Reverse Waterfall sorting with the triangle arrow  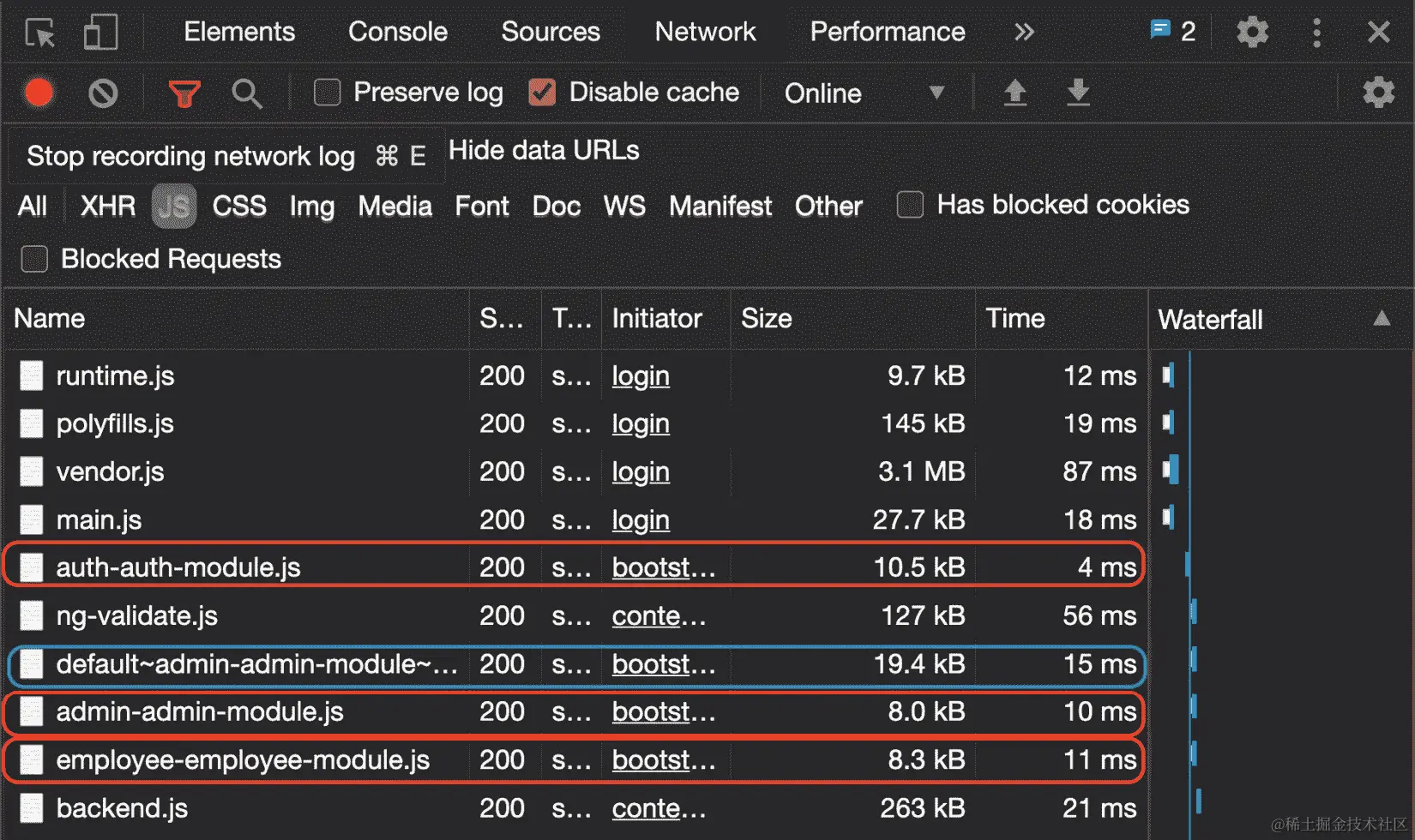1382,318
